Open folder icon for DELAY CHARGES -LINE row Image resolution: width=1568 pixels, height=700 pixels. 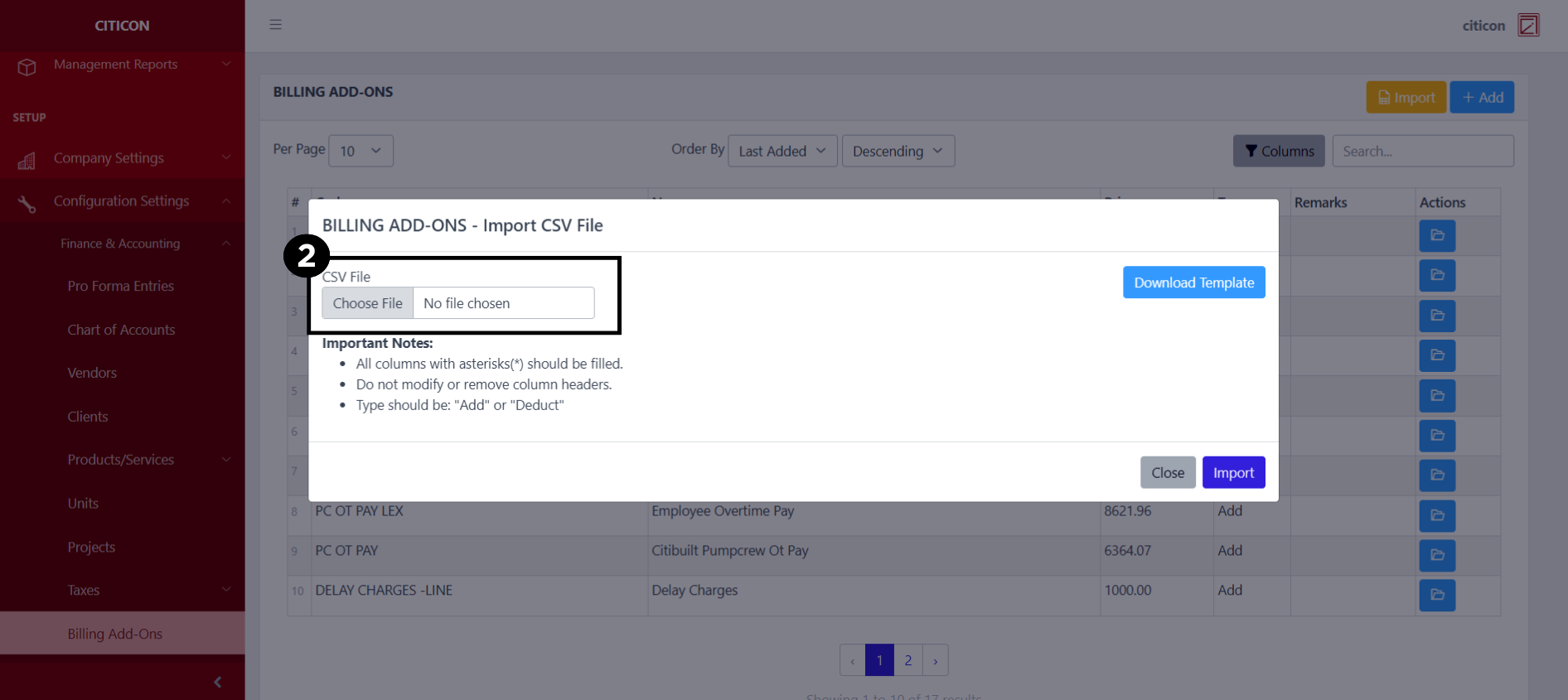tap(1436, 595)
